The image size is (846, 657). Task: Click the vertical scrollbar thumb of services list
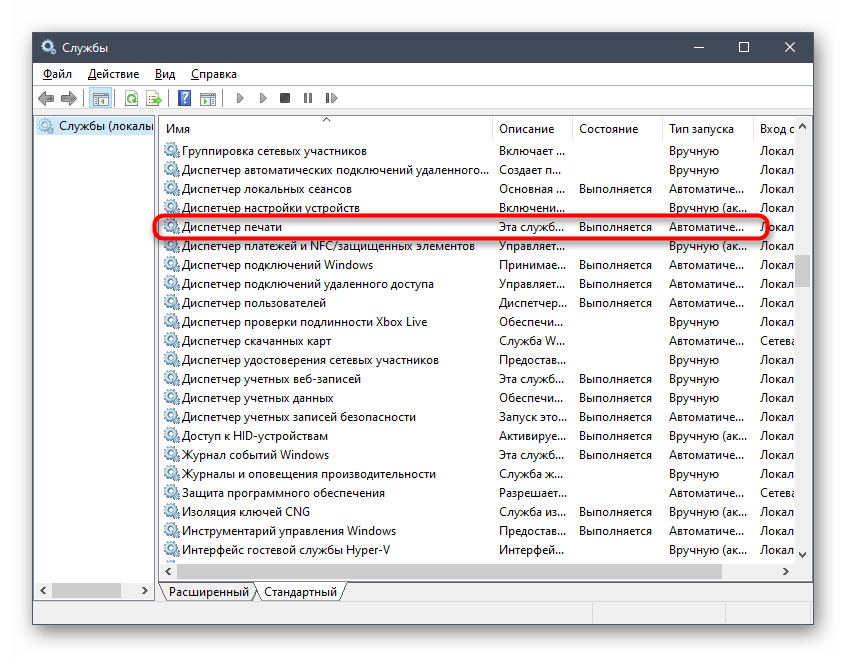803,271
